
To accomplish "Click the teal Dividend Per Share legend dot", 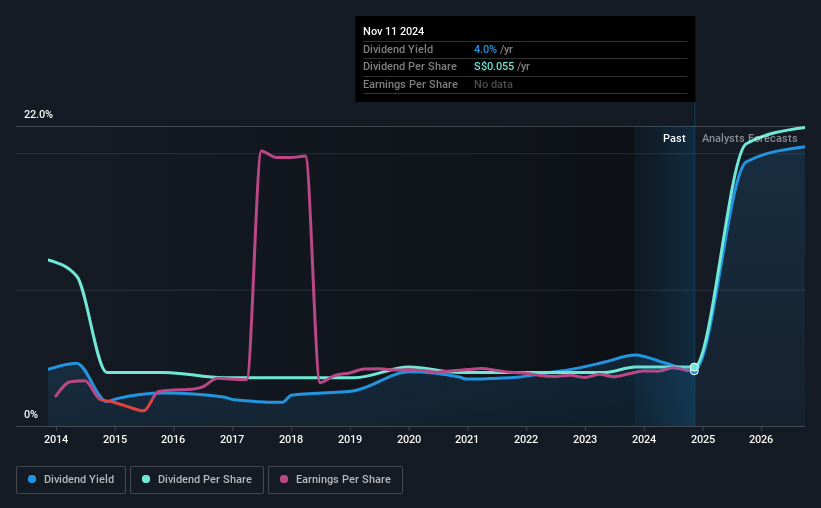I will (x=146, y=479).
